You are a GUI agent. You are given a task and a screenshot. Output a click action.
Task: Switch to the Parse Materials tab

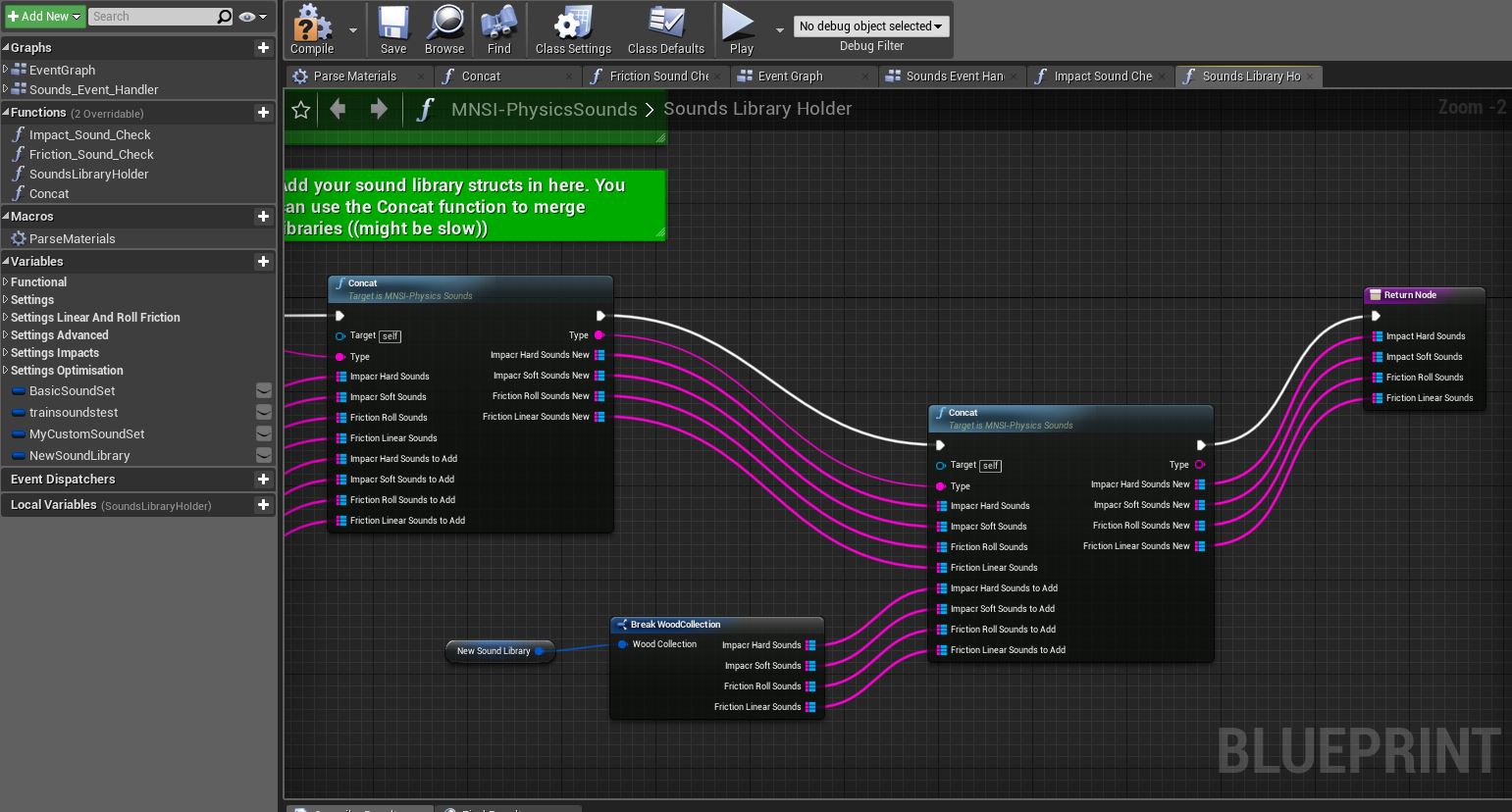(x=354, y=76)
